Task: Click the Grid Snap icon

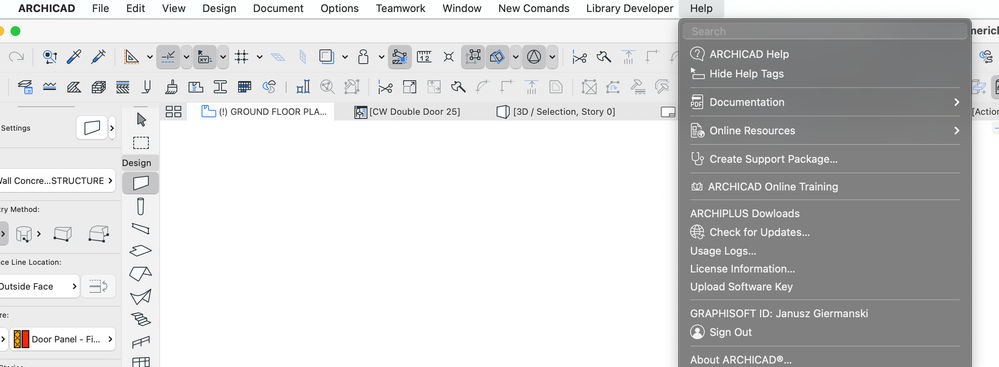Action: click(241, 57)
